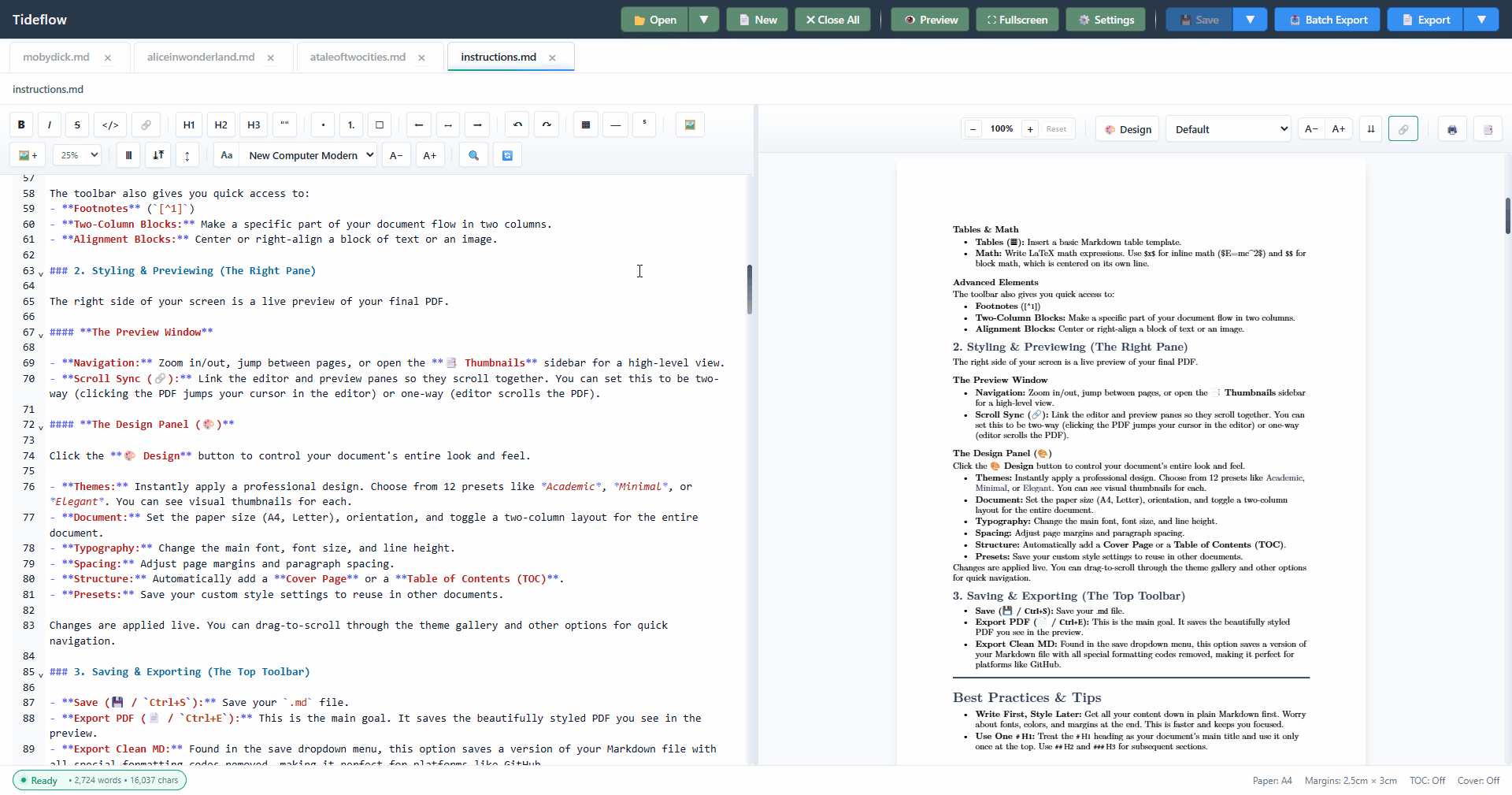Print the preview using the printer icon
1512x795 pixels.
tap(1452, 129)
